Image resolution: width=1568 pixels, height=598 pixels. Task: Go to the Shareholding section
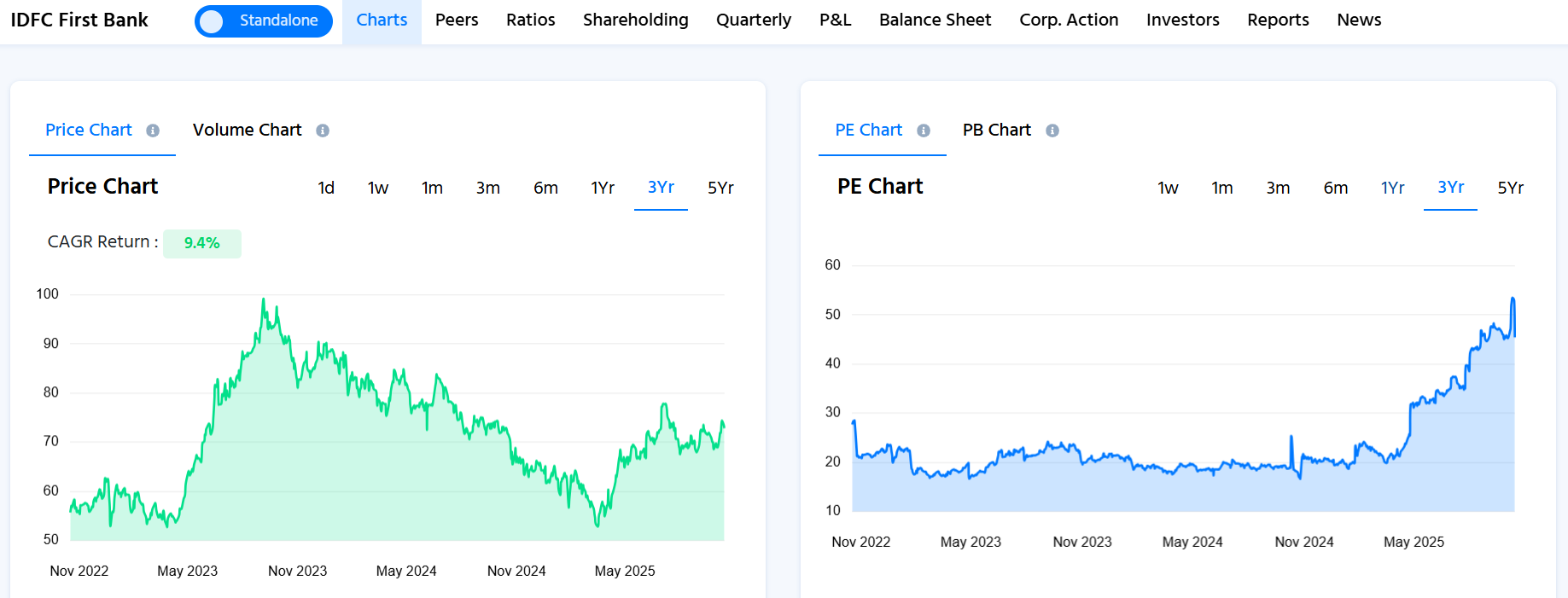click(635, 20)
